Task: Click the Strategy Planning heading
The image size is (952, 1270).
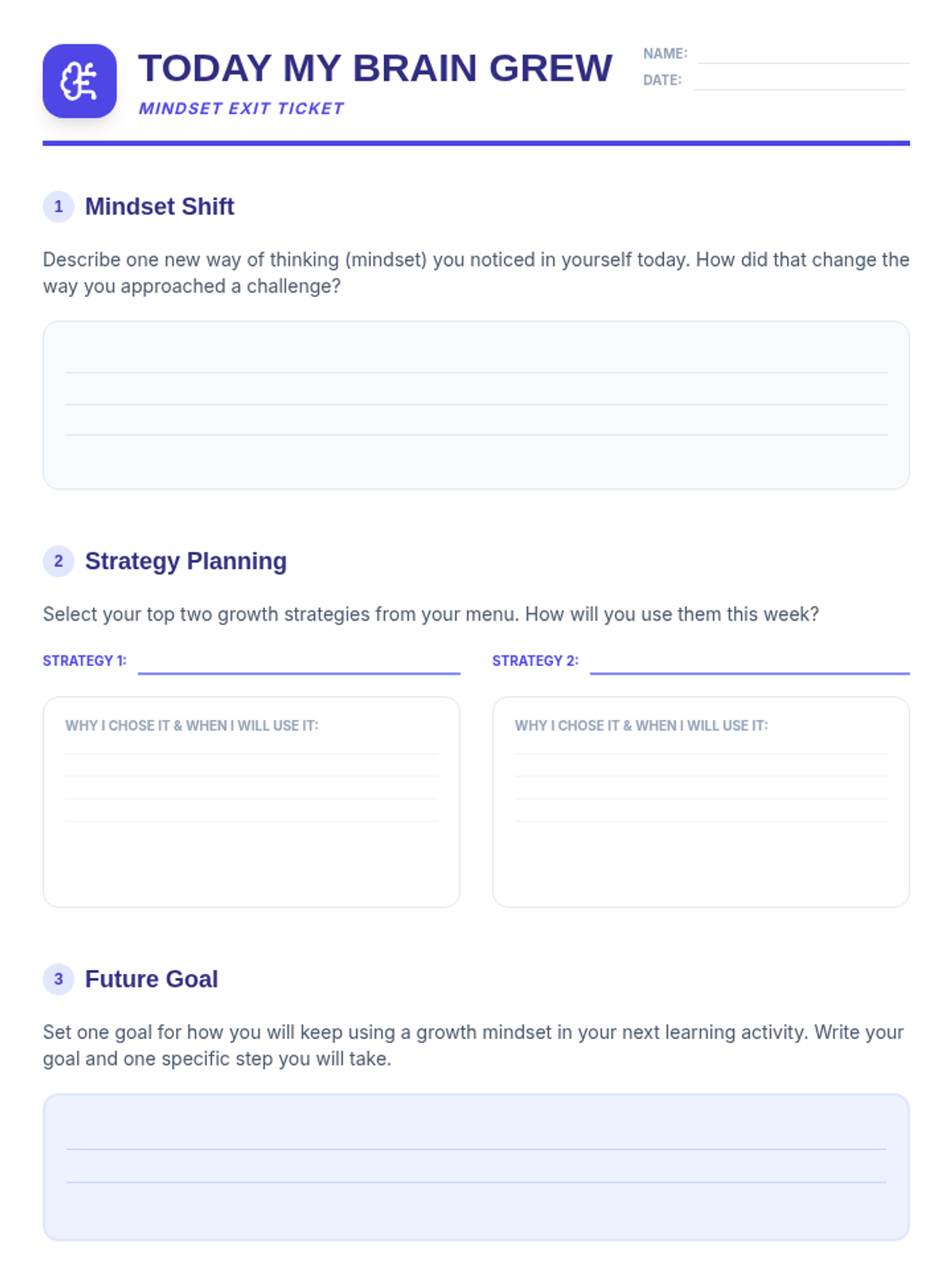Action: [186, 561]
